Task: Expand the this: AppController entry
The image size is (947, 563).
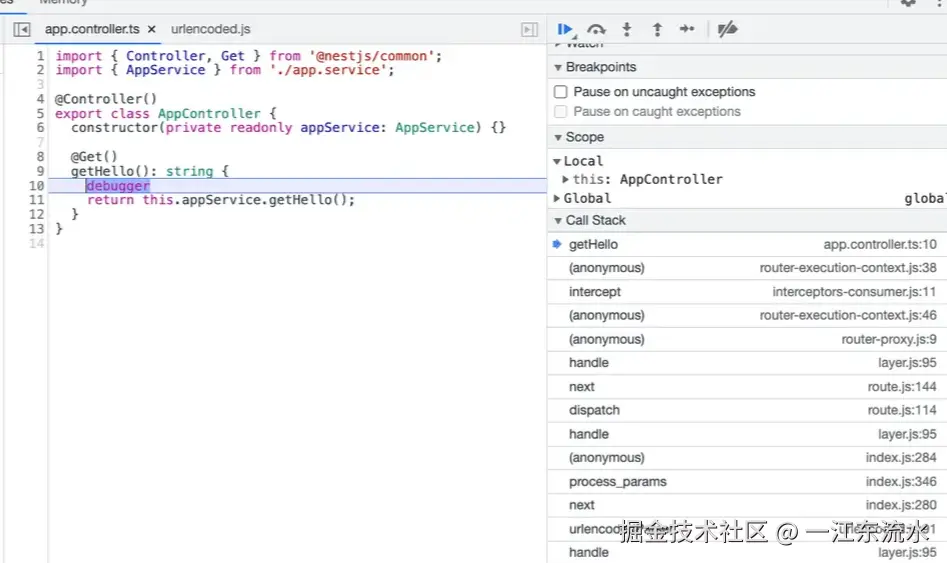Action: click(565, 179)
